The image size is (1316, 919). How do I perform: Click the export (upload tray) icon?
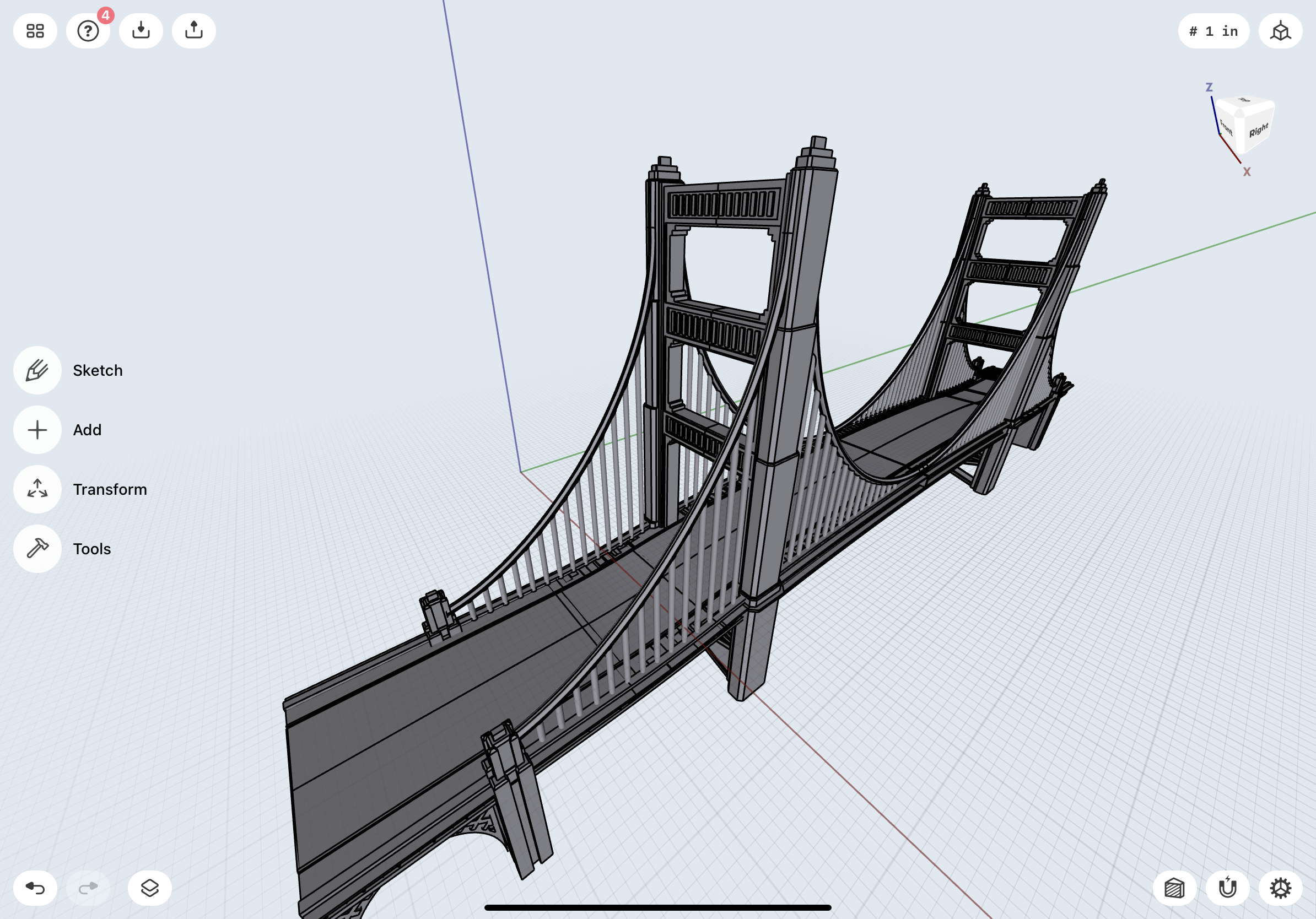tap(194, 31)
